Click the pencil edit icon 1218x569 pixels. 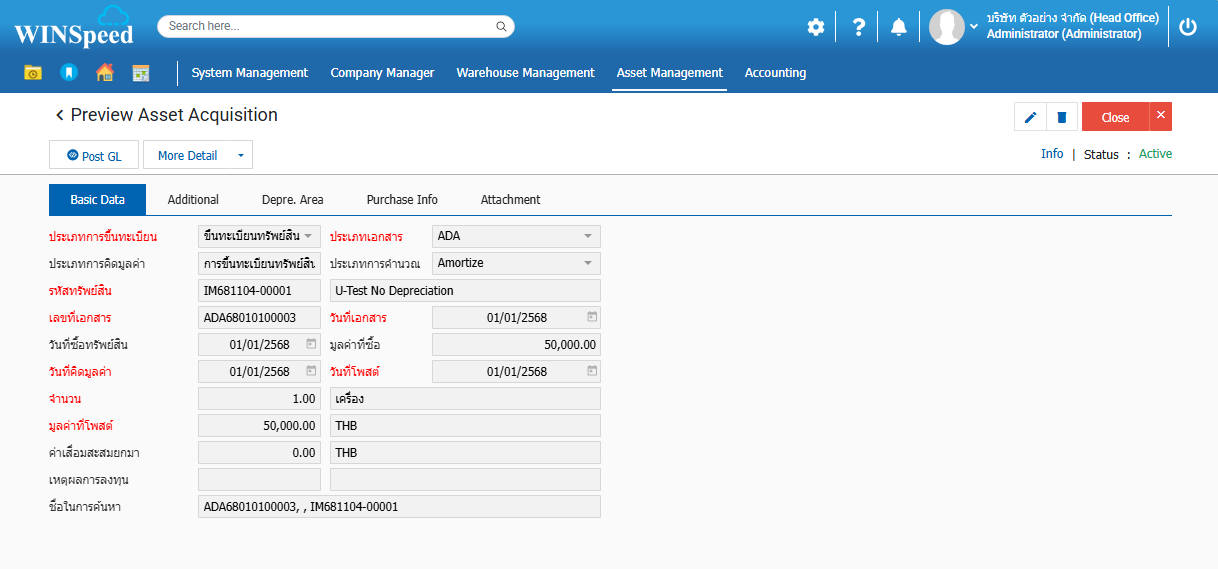click(x=1030, y=117)
